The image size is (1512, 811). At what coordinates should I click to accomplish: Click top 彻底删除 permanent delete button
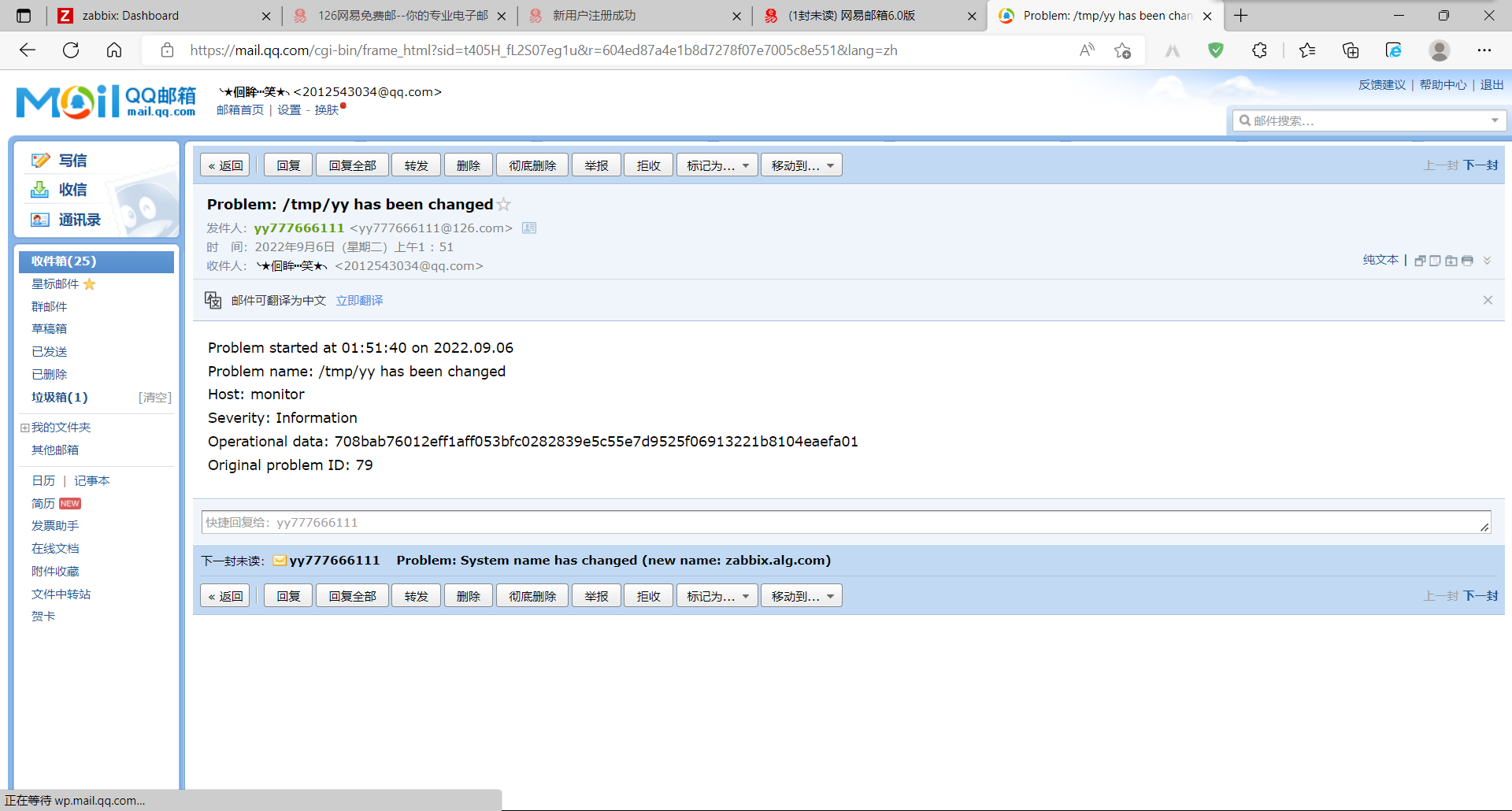click(x=532, y=165)
